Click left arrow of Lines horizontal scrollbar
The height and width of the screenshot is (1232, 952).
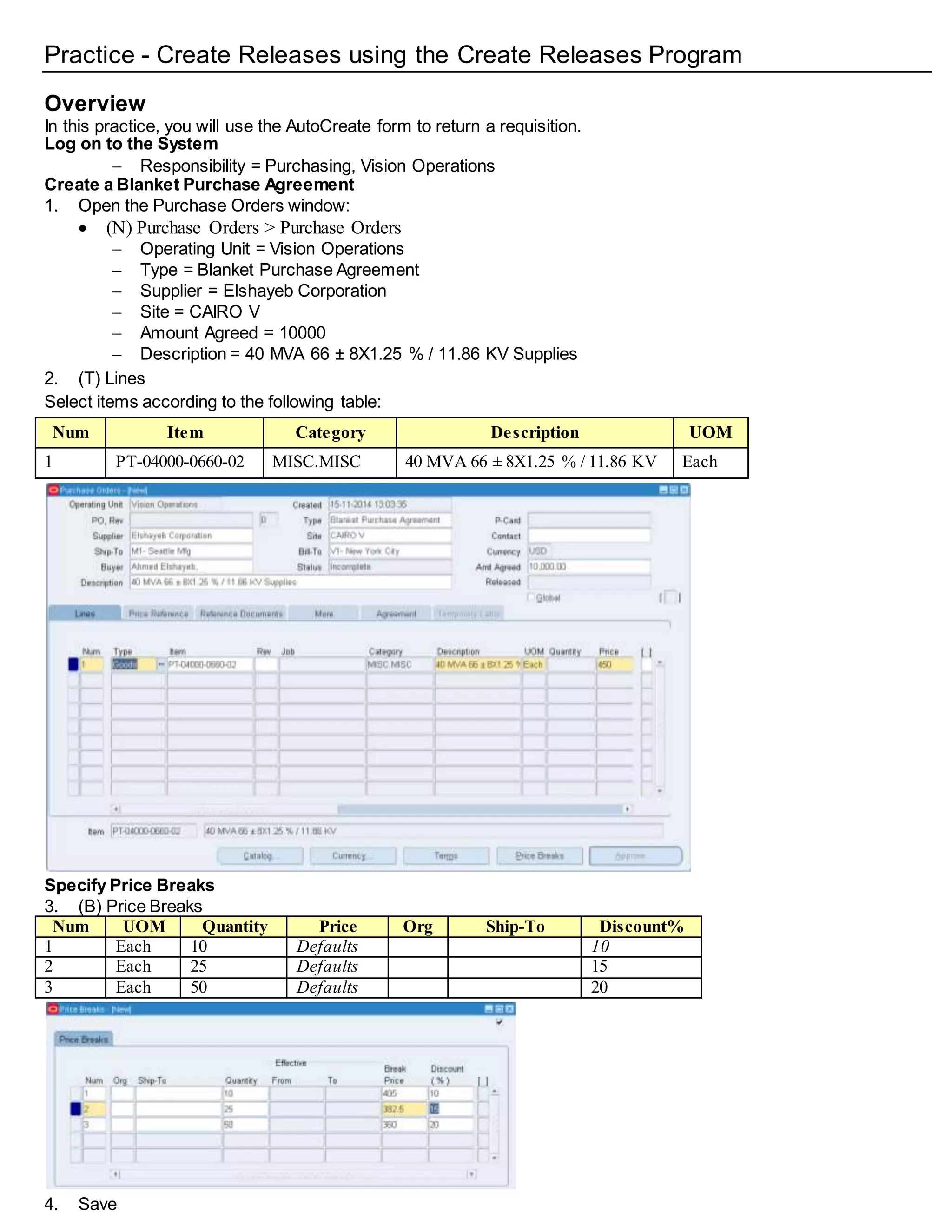pos(116,809)
